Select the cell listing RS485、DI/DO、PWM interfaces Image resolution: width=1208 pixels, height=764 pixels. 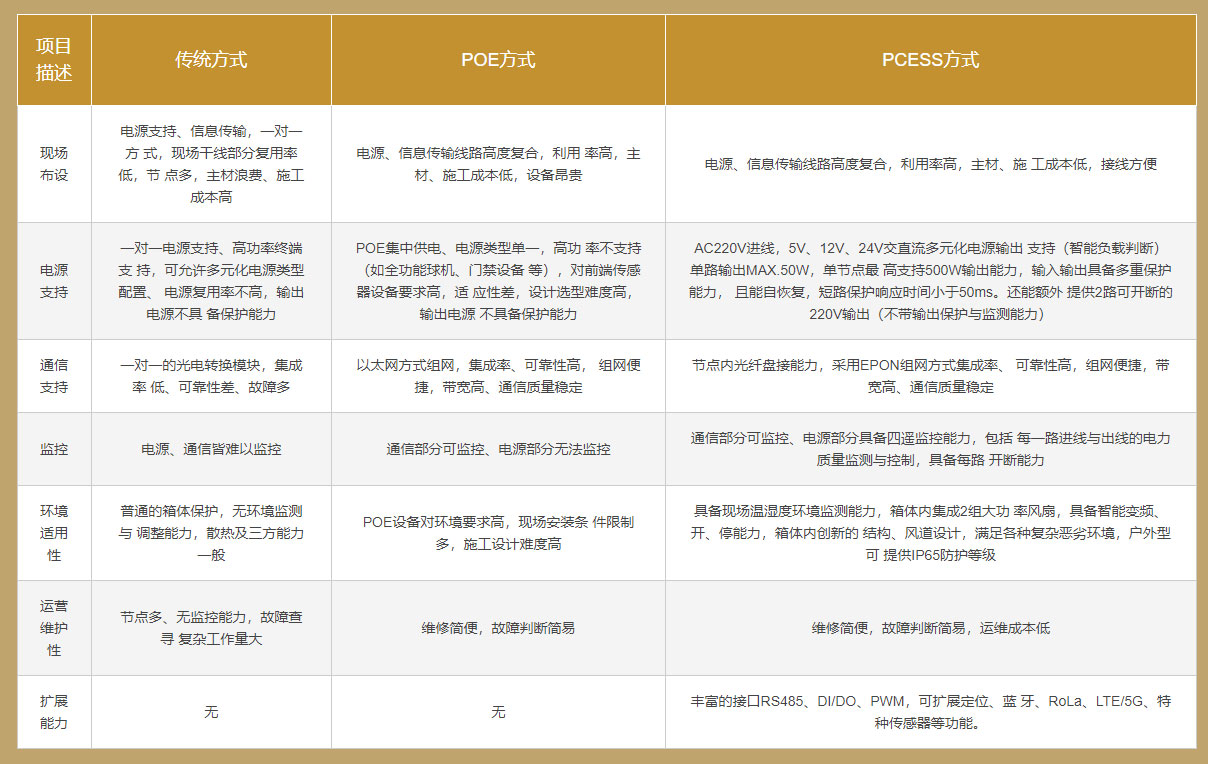[x=930, y=712]
